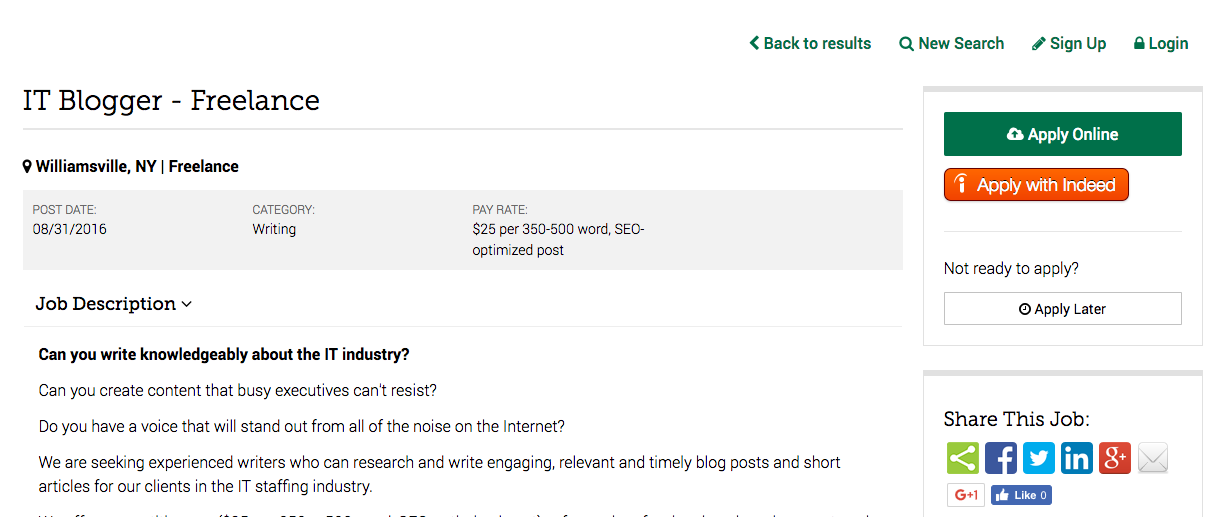The width and height of the screenshot is (1219, 517).
Task: Share this job on Google Plus
Action: coord(1115,458)
